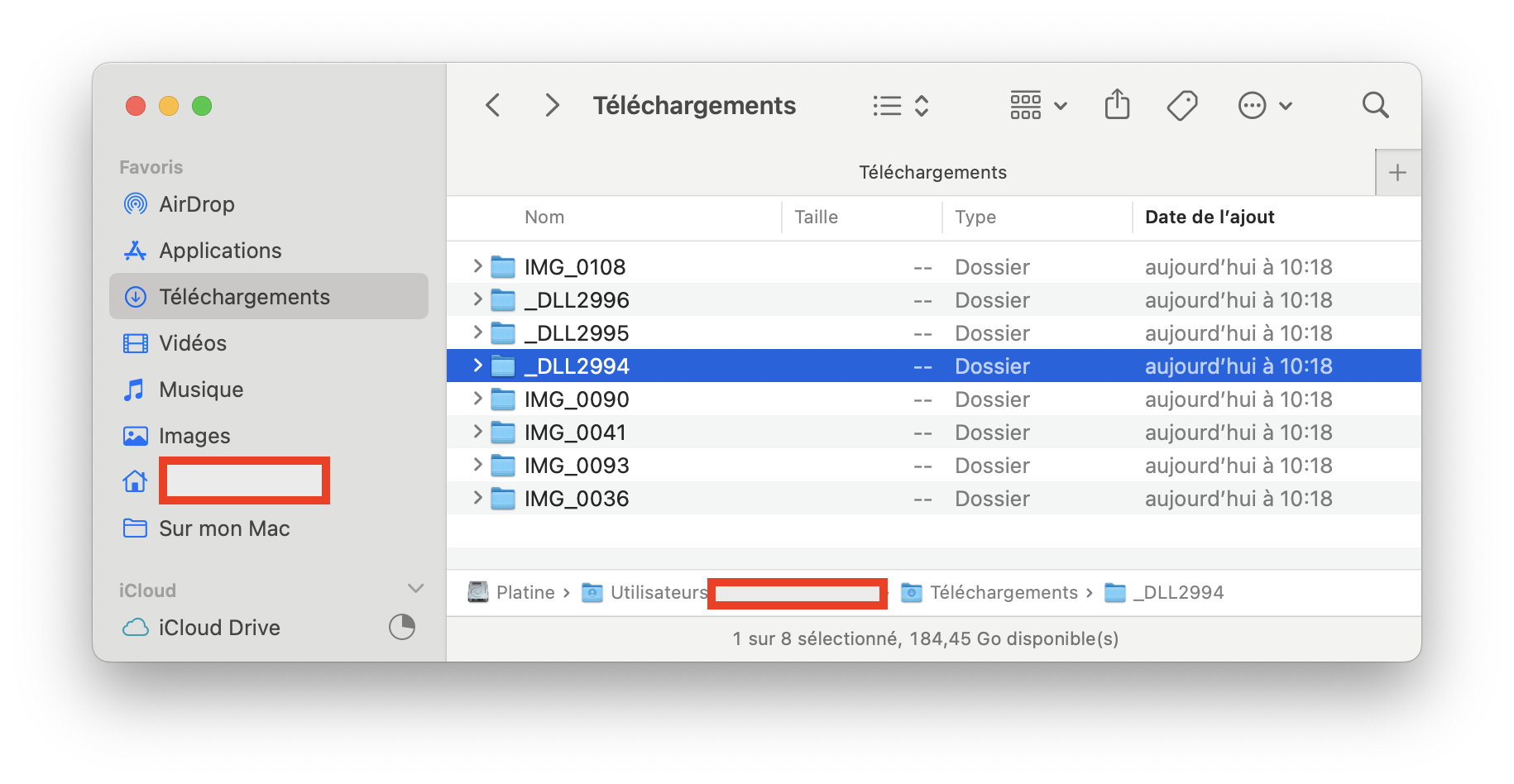Add a new tab with plus button
This screenshot has height=784, width=1514.
pos(1397,172)
